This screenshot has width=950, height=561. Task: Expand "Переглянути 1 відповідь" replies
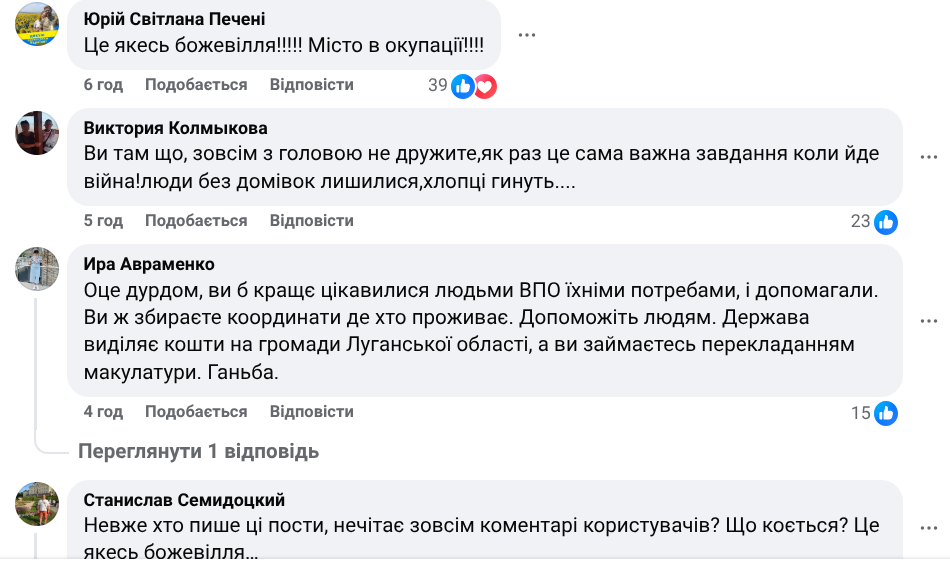point(199,451)
